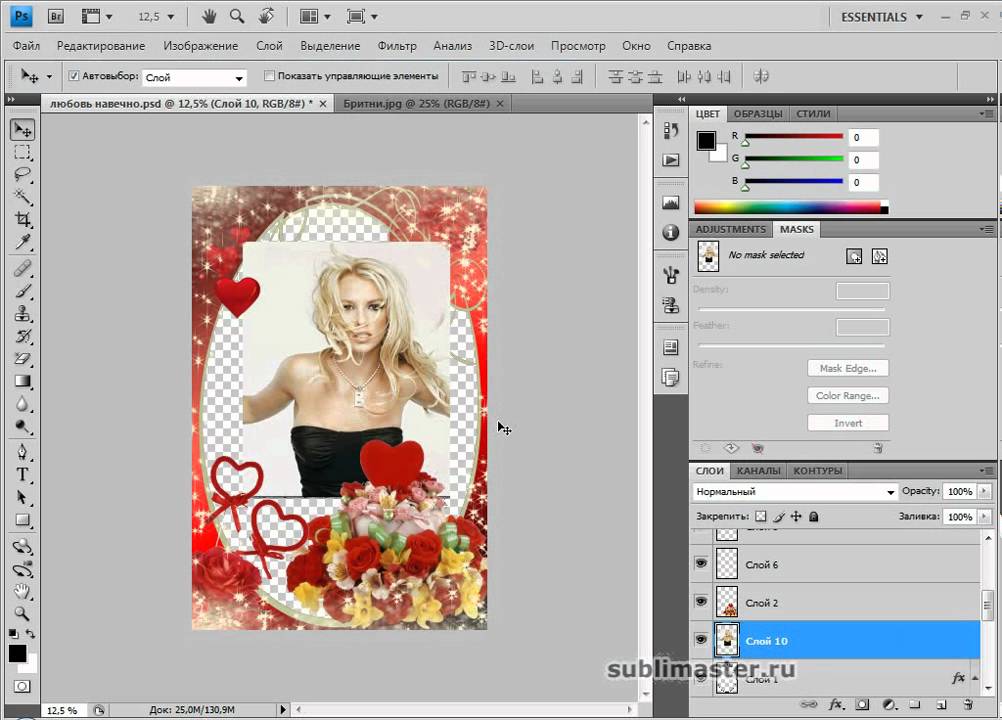1002x720 pixels.
Task: Add a pixel mask in Masks panel
Action: 854,256
